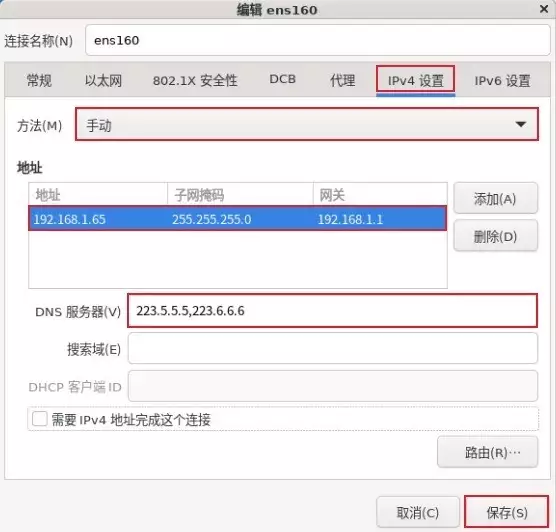Switch to the 常规 tab
This screenshot has height=532, width=556.
coord(39,81)
